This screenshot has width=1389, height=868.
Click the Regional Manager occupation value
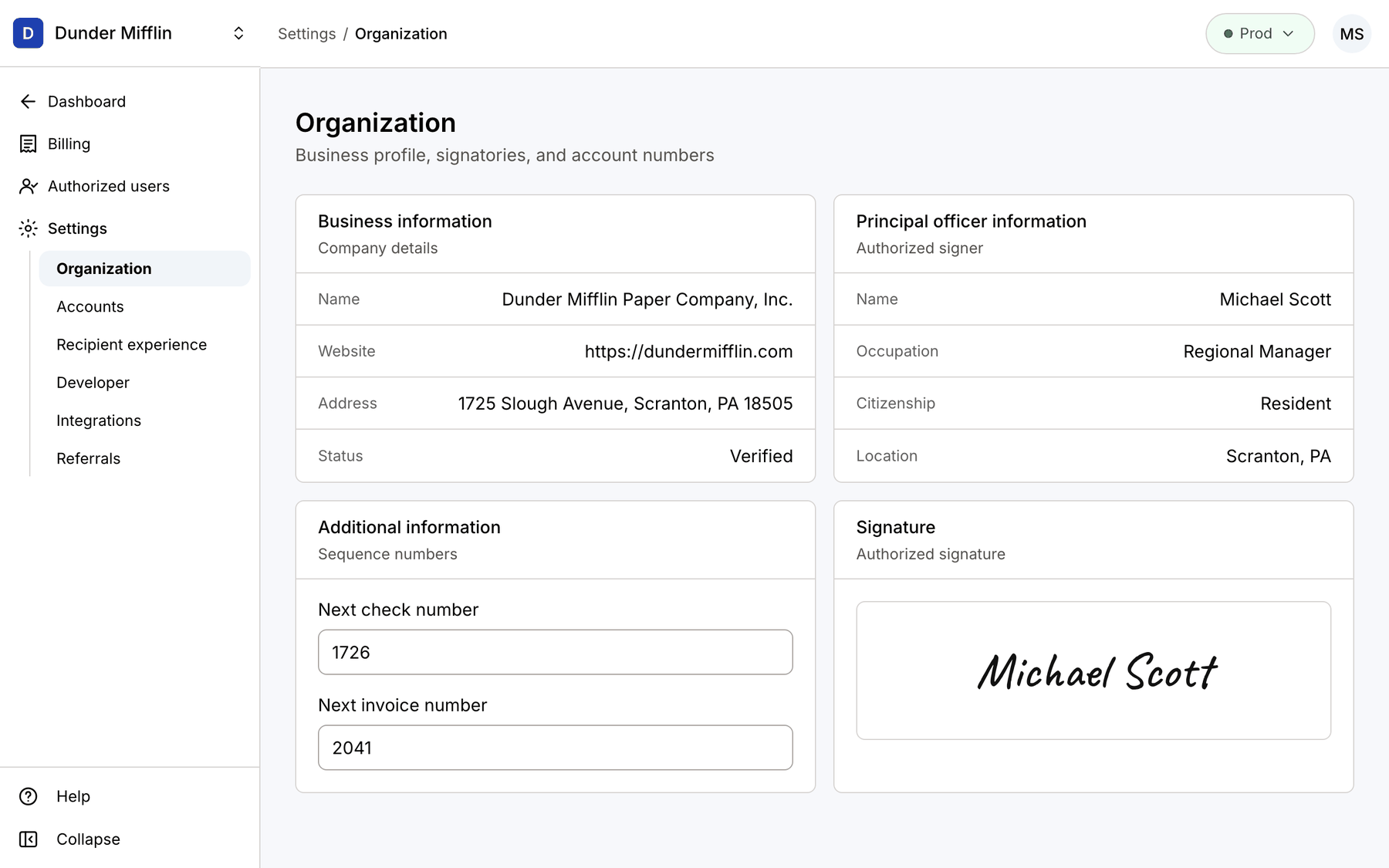(x=1257, y=351)
